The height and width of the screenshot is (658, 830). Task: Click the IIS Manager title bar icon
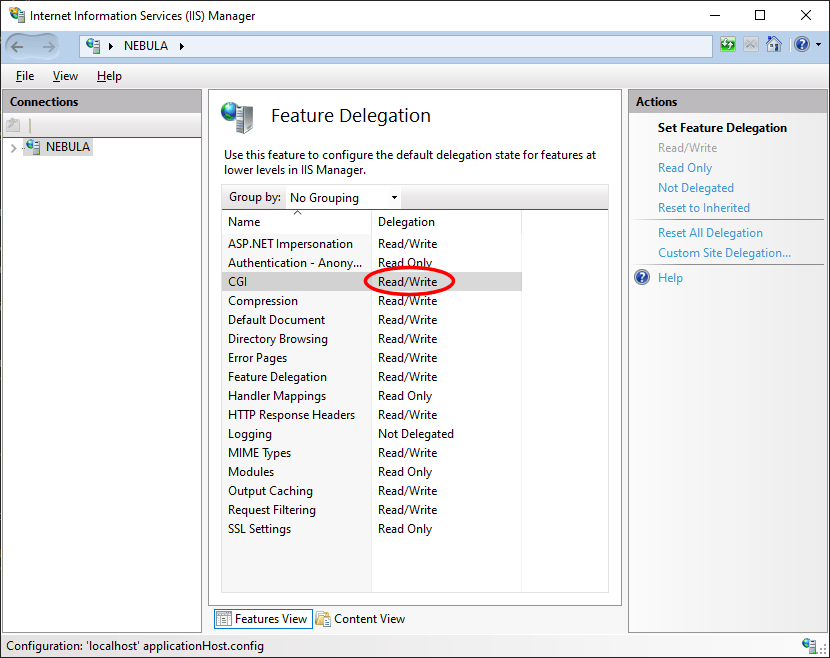point(17,15)
